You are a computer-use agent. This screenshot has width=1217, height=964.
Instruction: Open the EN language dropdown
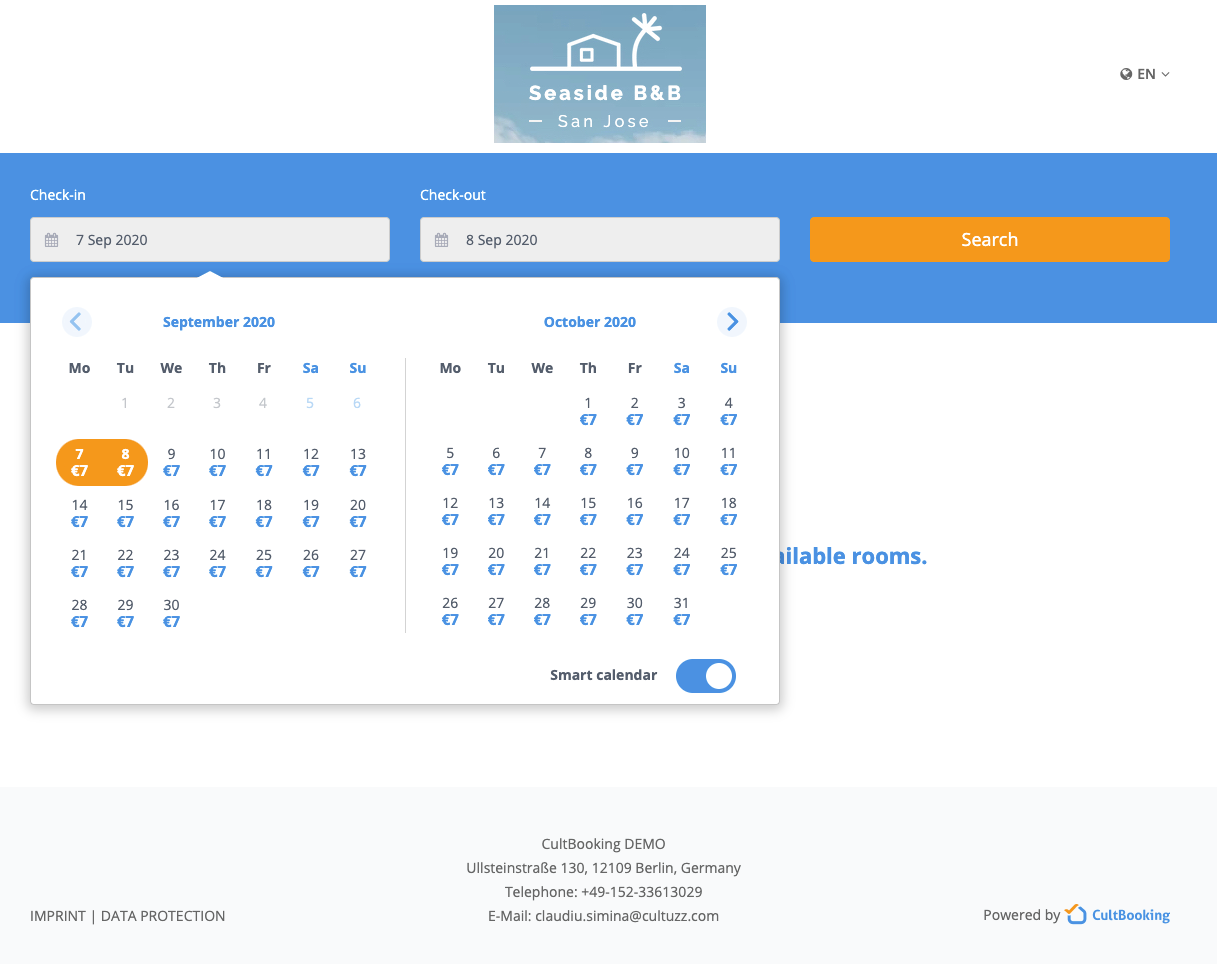coord(1143,73)
